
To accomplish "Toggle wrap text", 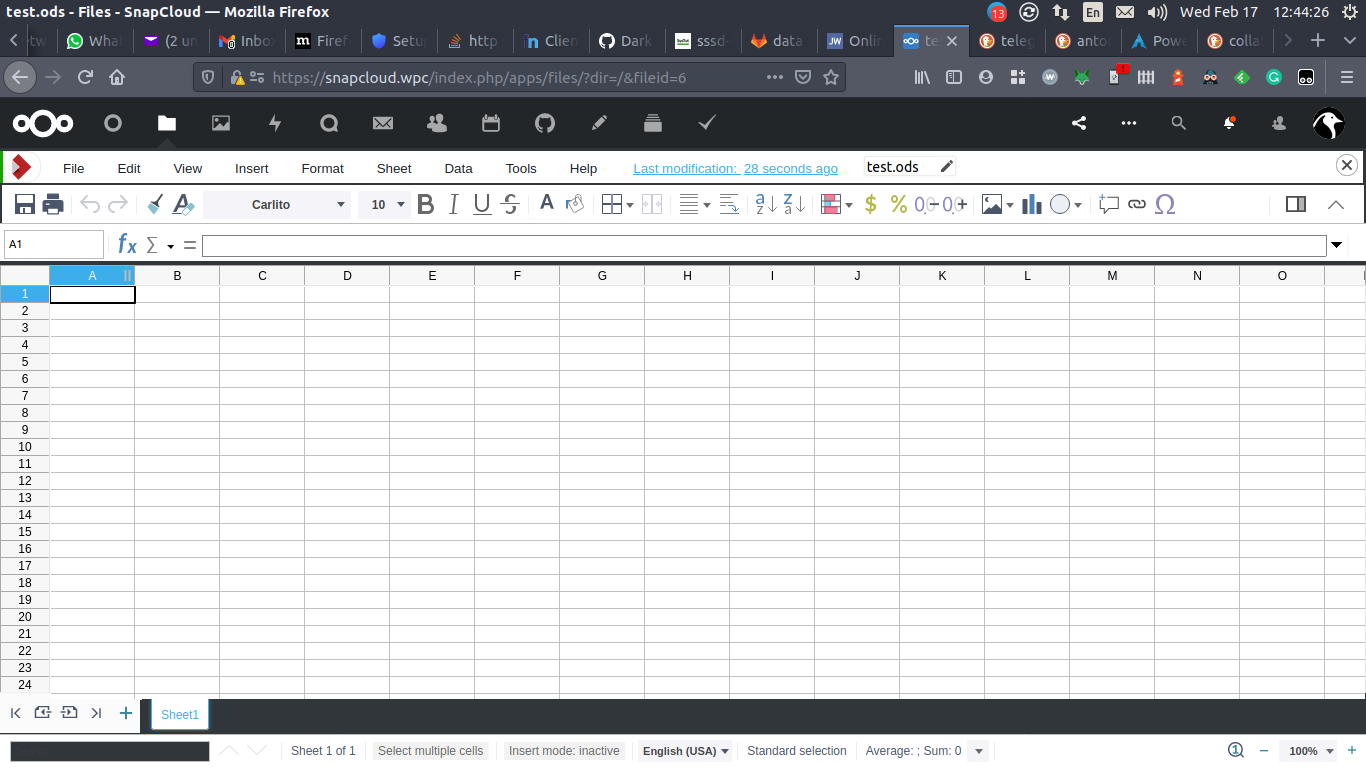I will [x=730, y=205].
